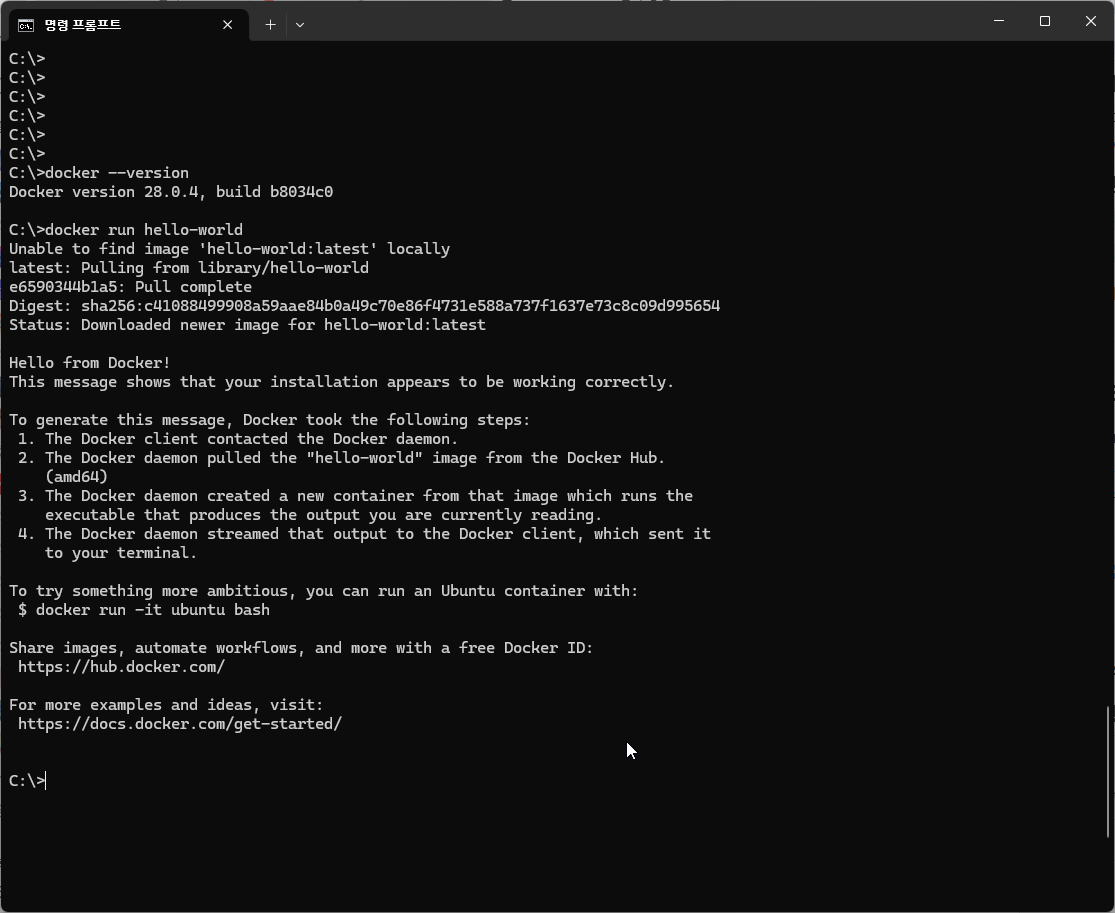Click the Command Prompt icon in the tab
This screenshot has width=1115, height=913.
[26, 26]
